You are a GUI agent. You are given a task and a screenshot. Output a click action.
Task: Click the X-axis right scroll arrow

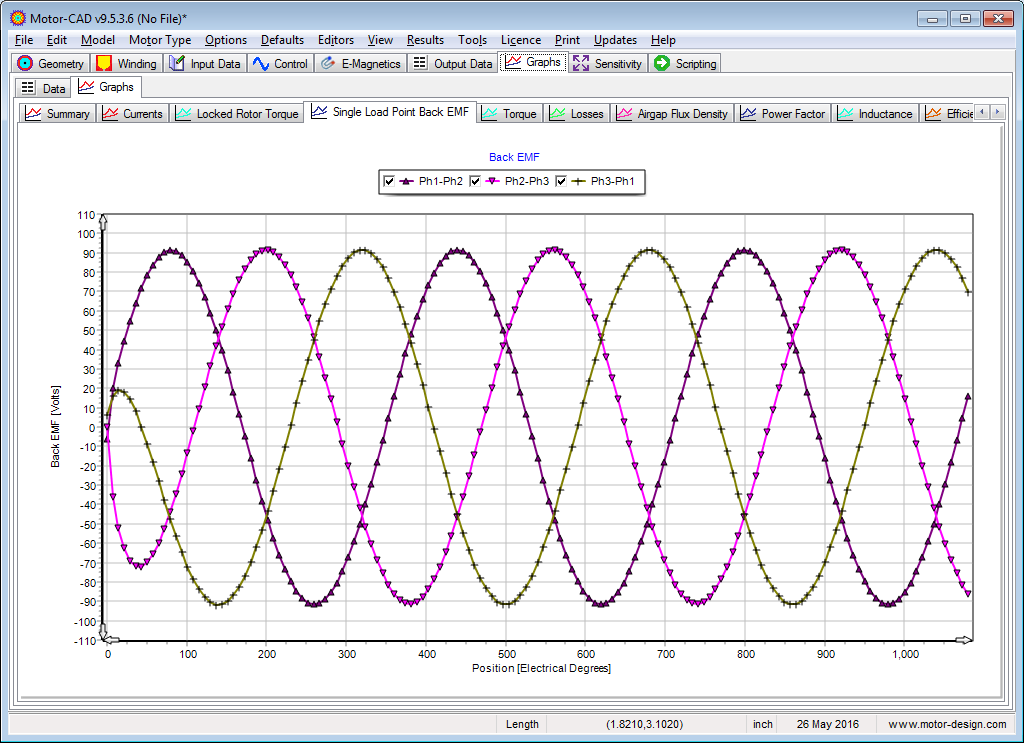(x=964, y=640)
